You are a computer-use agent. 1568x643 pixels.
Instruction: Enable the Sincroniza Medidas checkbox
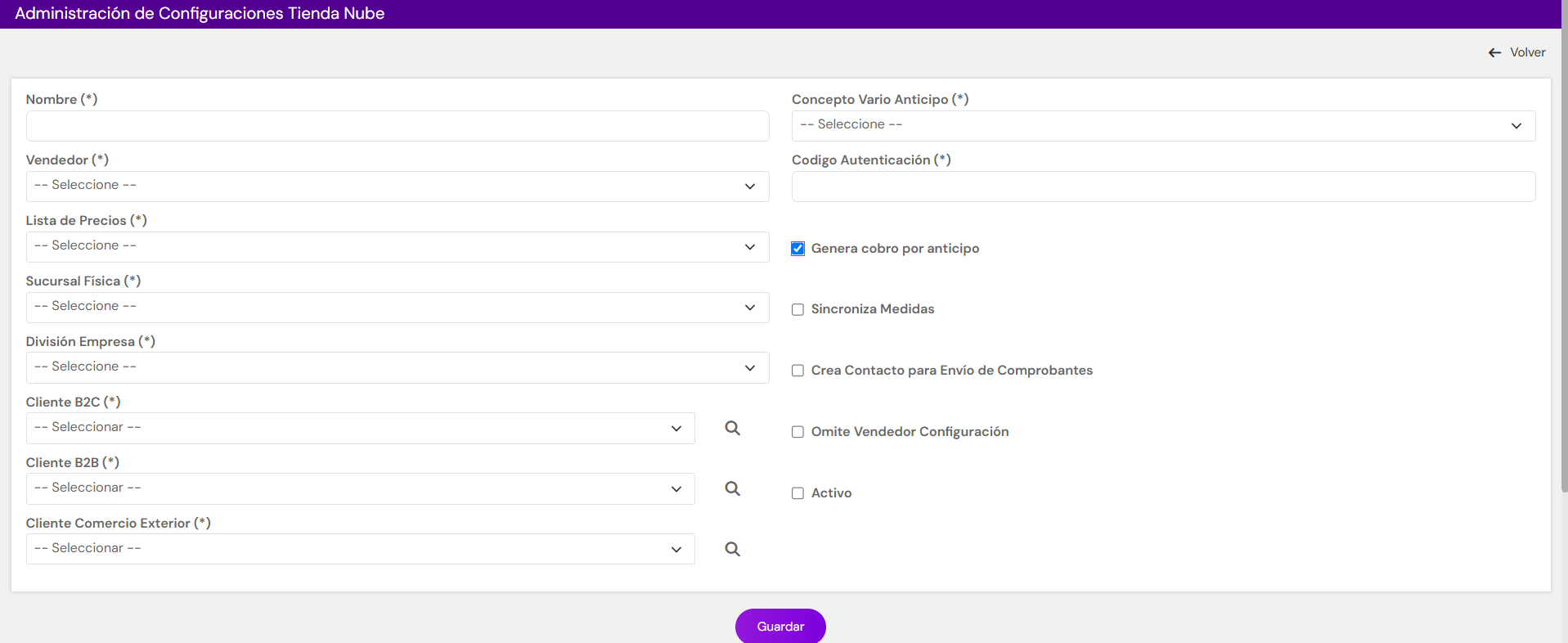tap(797, 309)
